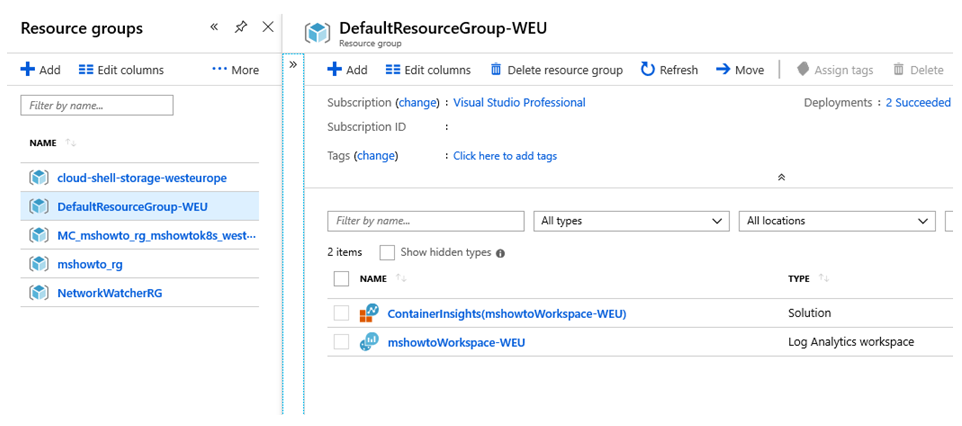
Task: Collapse the Resource groups blade with double chevron
Action: click(214, 27)
